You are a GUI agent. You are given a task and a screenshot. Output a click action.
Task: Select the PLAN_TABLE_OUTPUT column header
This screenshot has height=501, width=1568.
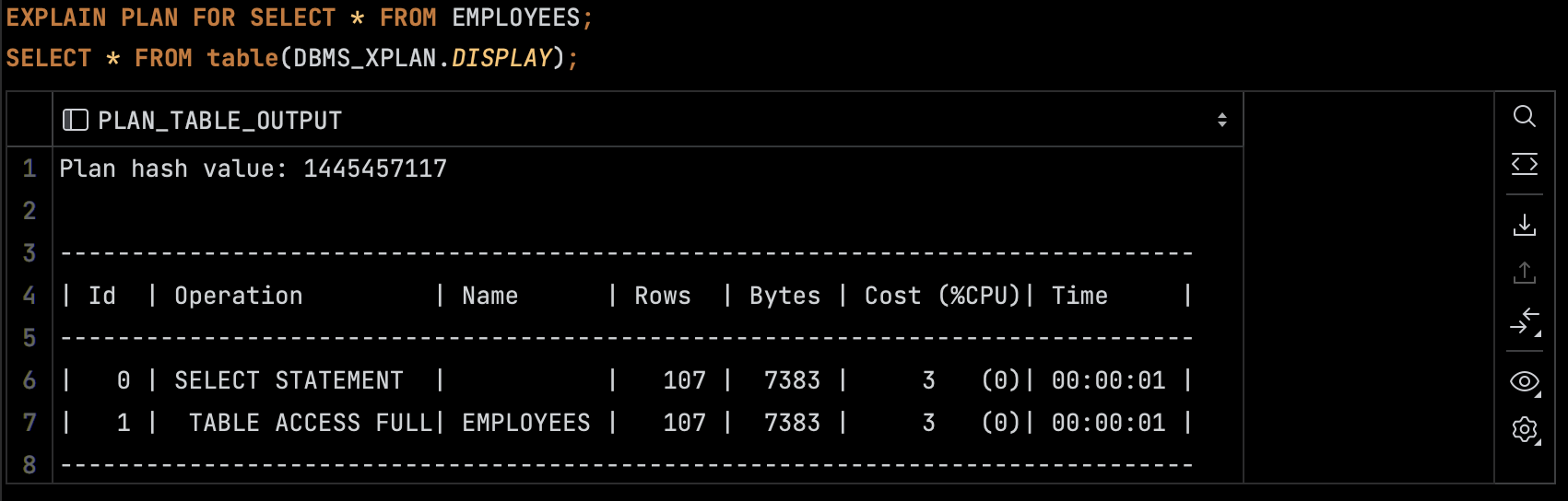(x=648, y=120)
